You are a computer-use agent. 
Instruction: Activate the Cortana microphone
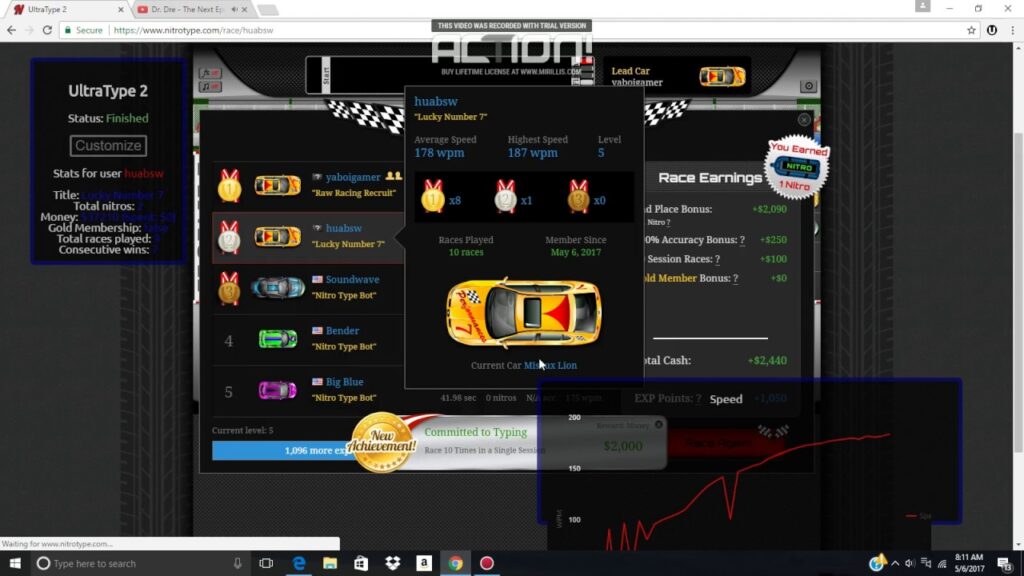click(x=238, y=563)
